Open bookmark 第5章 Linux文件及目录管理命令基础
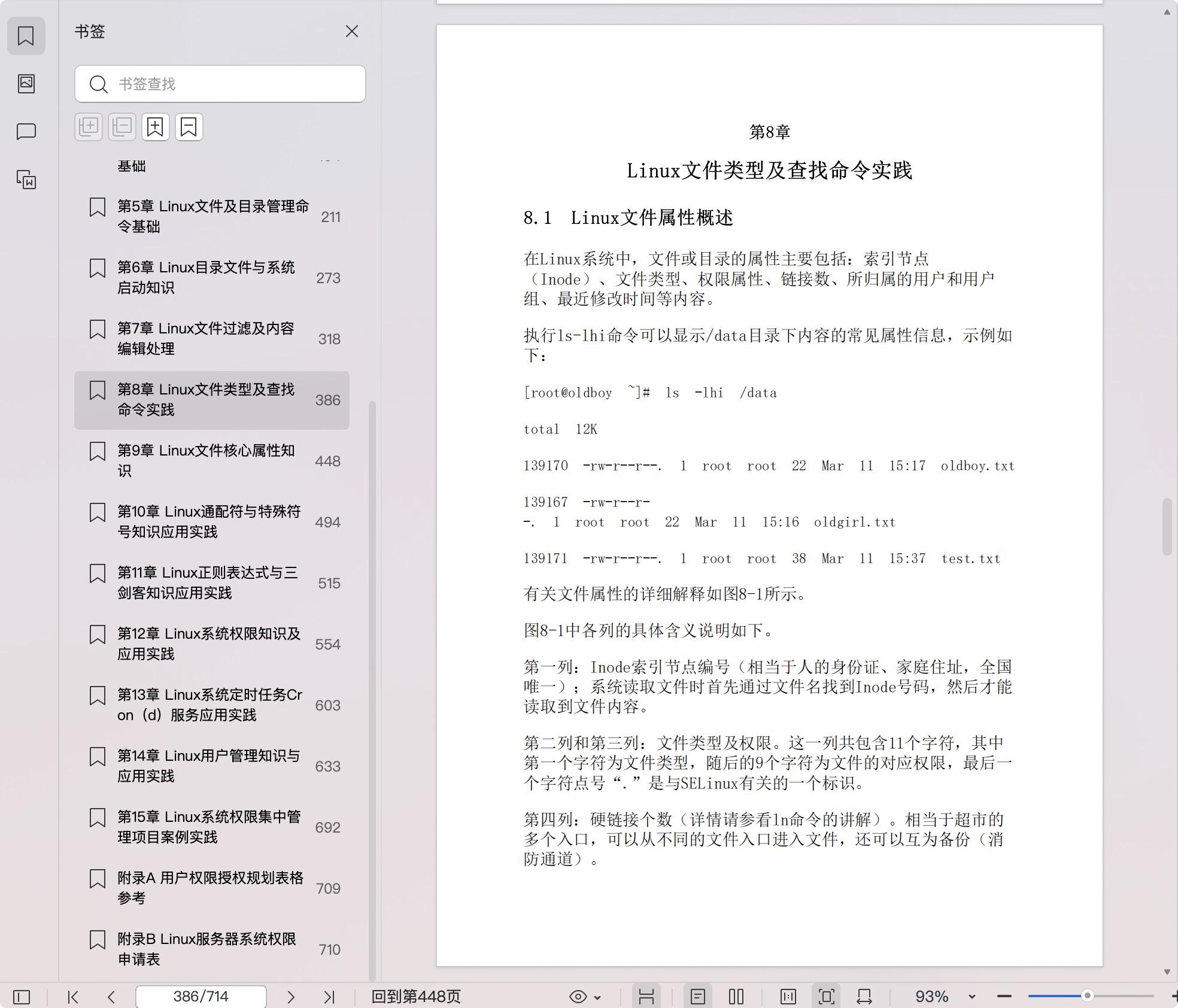Screen dimensions: 1178x1008 212,217
